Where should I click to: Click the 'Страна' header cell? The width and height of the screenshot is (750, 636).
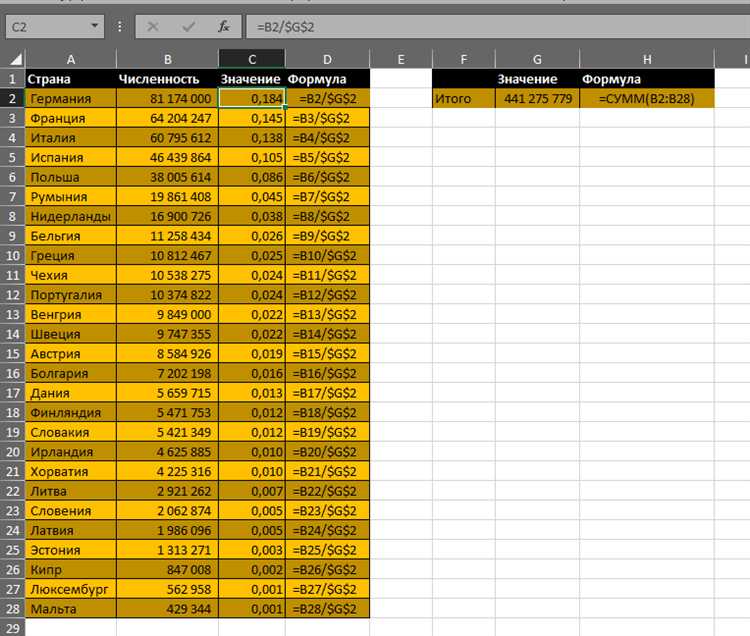coord(71,79)
